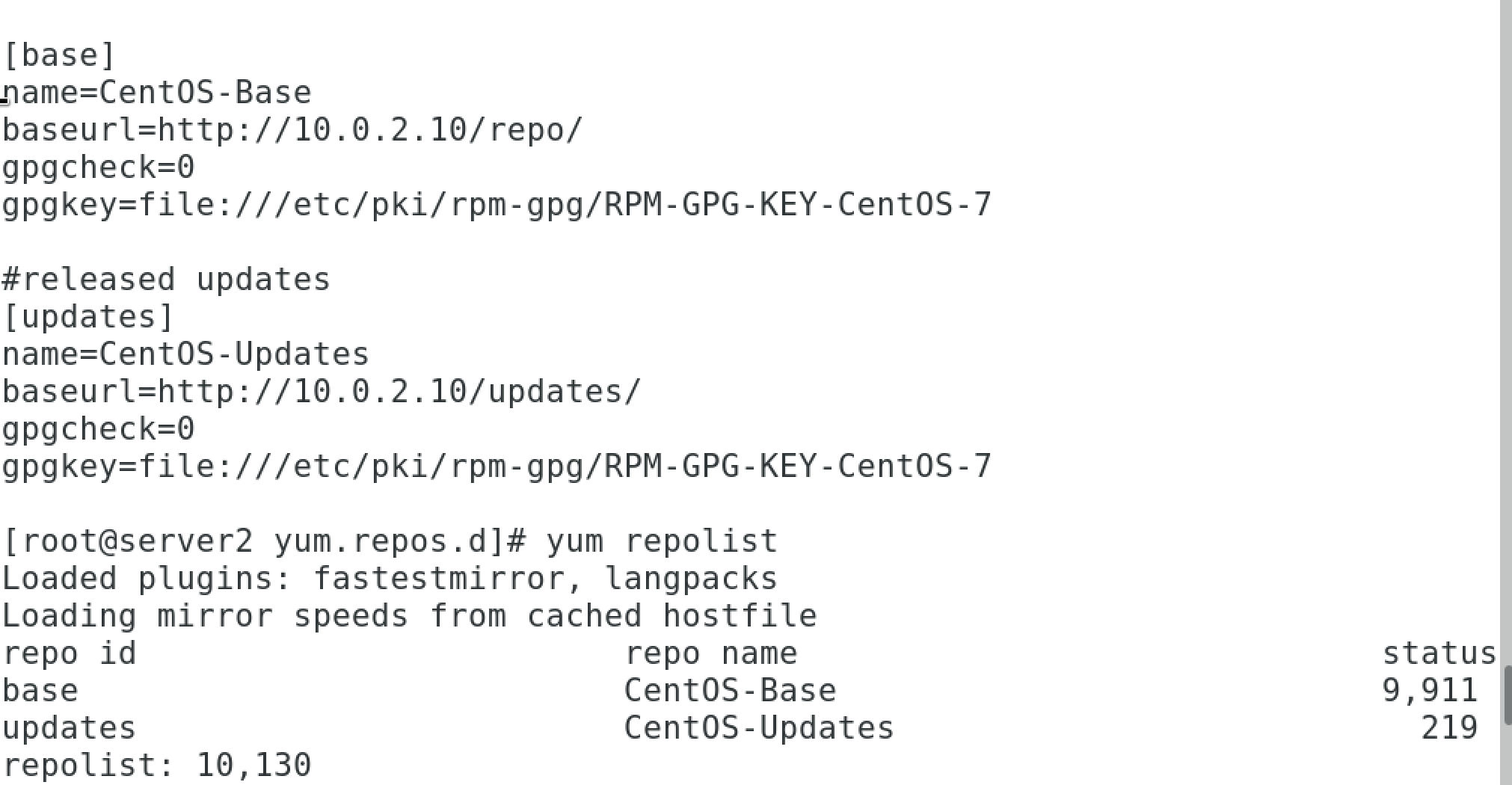Click the #released updates comment

(x=166, y=280)
